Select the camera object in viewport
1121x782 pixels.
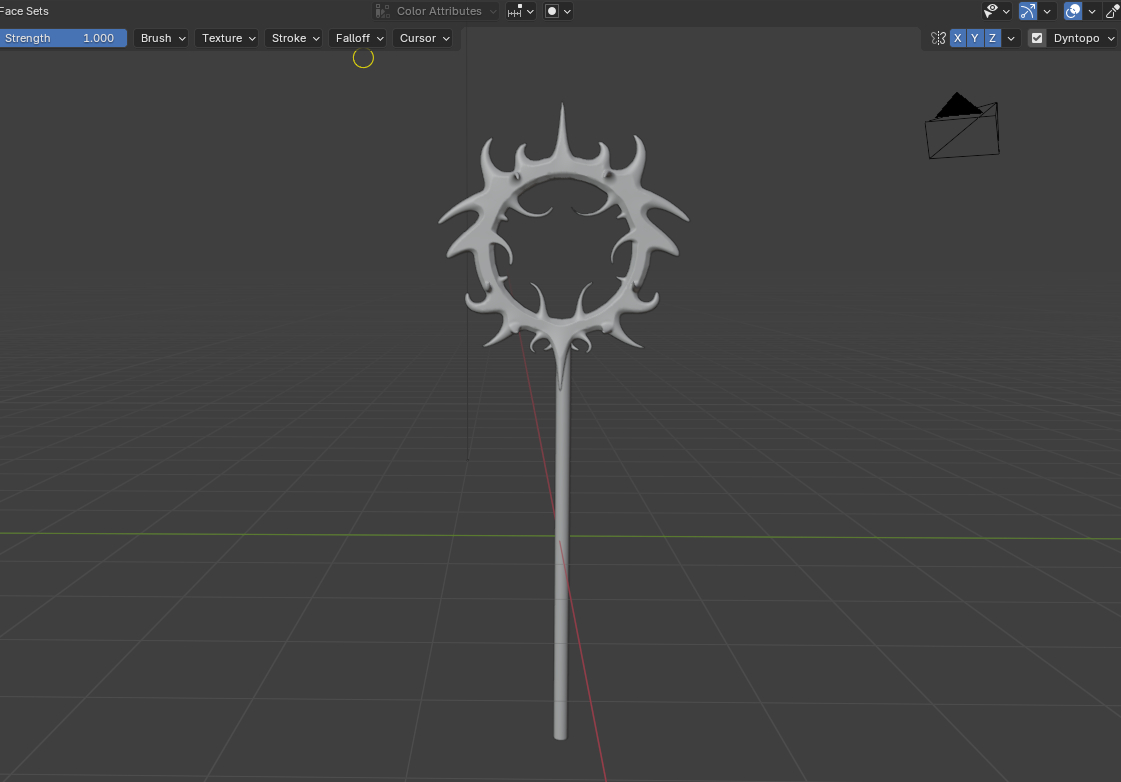962,128
